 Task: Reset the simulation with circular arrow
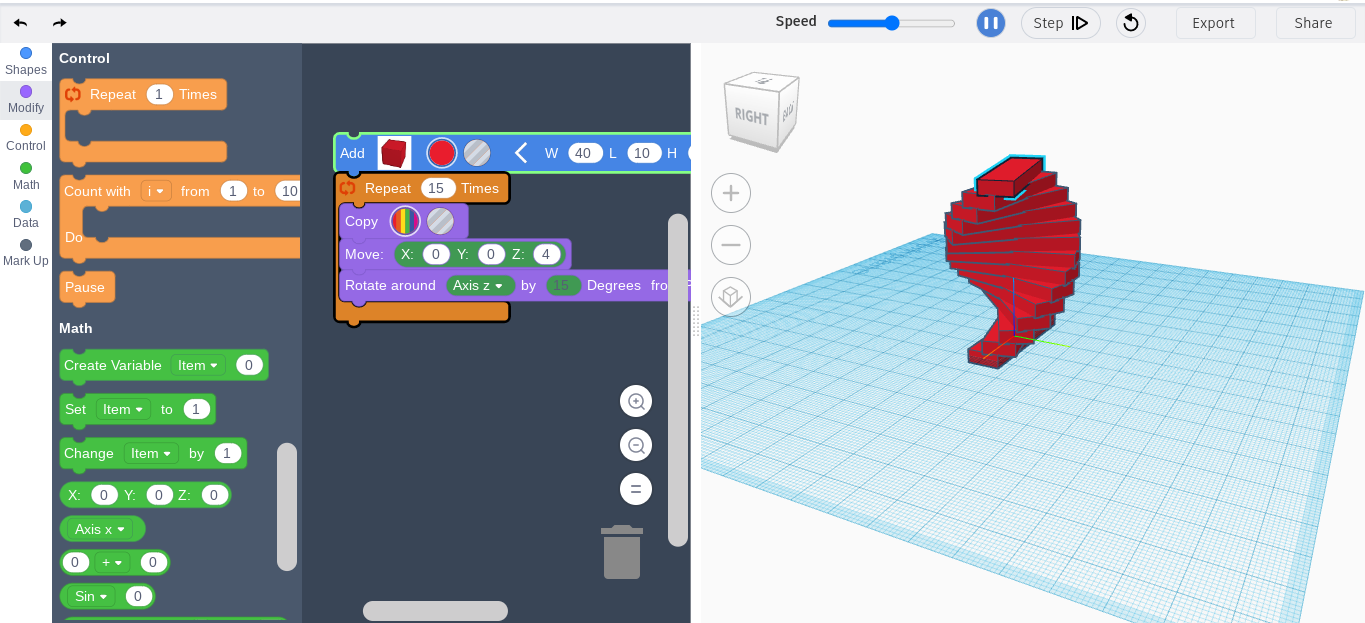[1131, 23]
